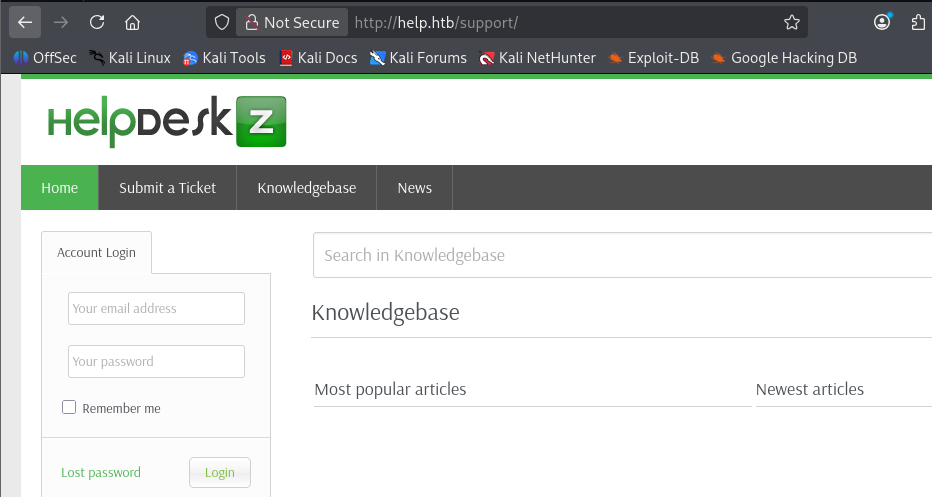The height and width of the screenshot is (497, 932).
Task: Click the browser back arrow button
Action: [25, 22]
